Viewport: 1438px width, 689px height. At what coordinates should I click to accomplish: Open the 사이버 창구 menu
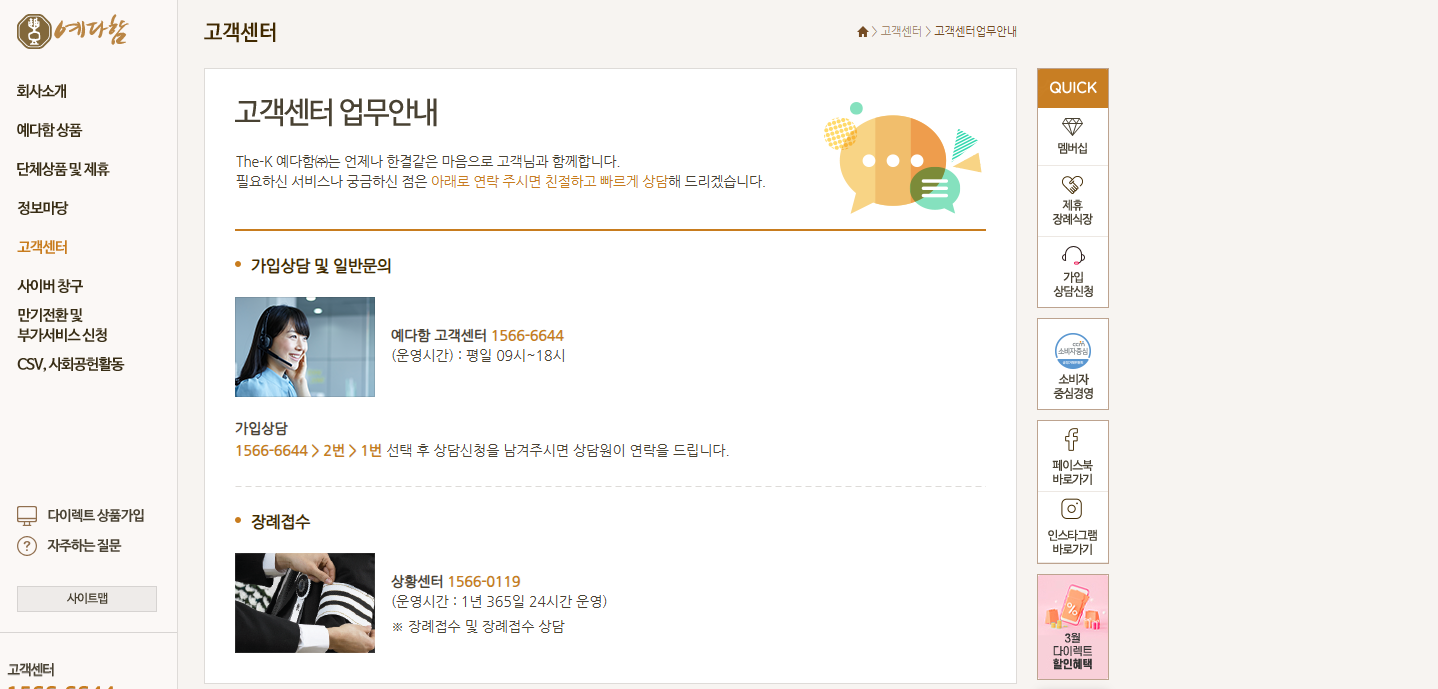pos(50,286)
